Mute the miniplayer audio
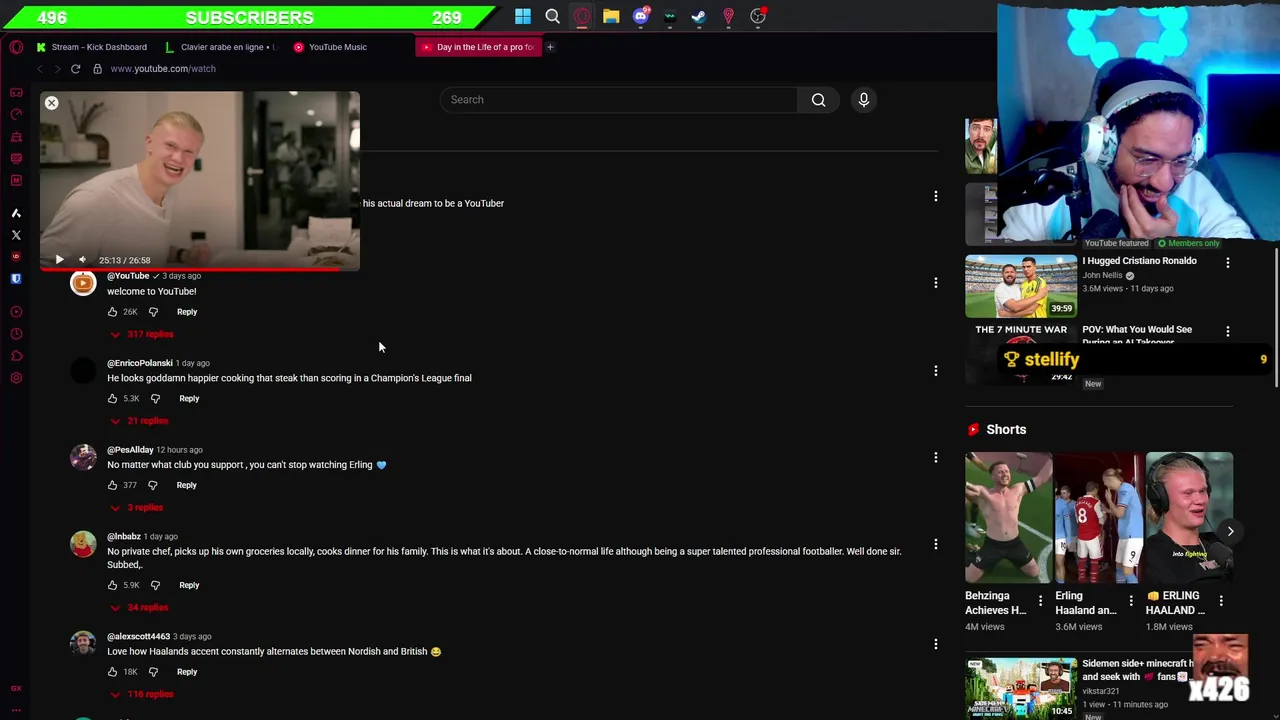Viewport: 1280px width, 720px height. click(82, 260)
